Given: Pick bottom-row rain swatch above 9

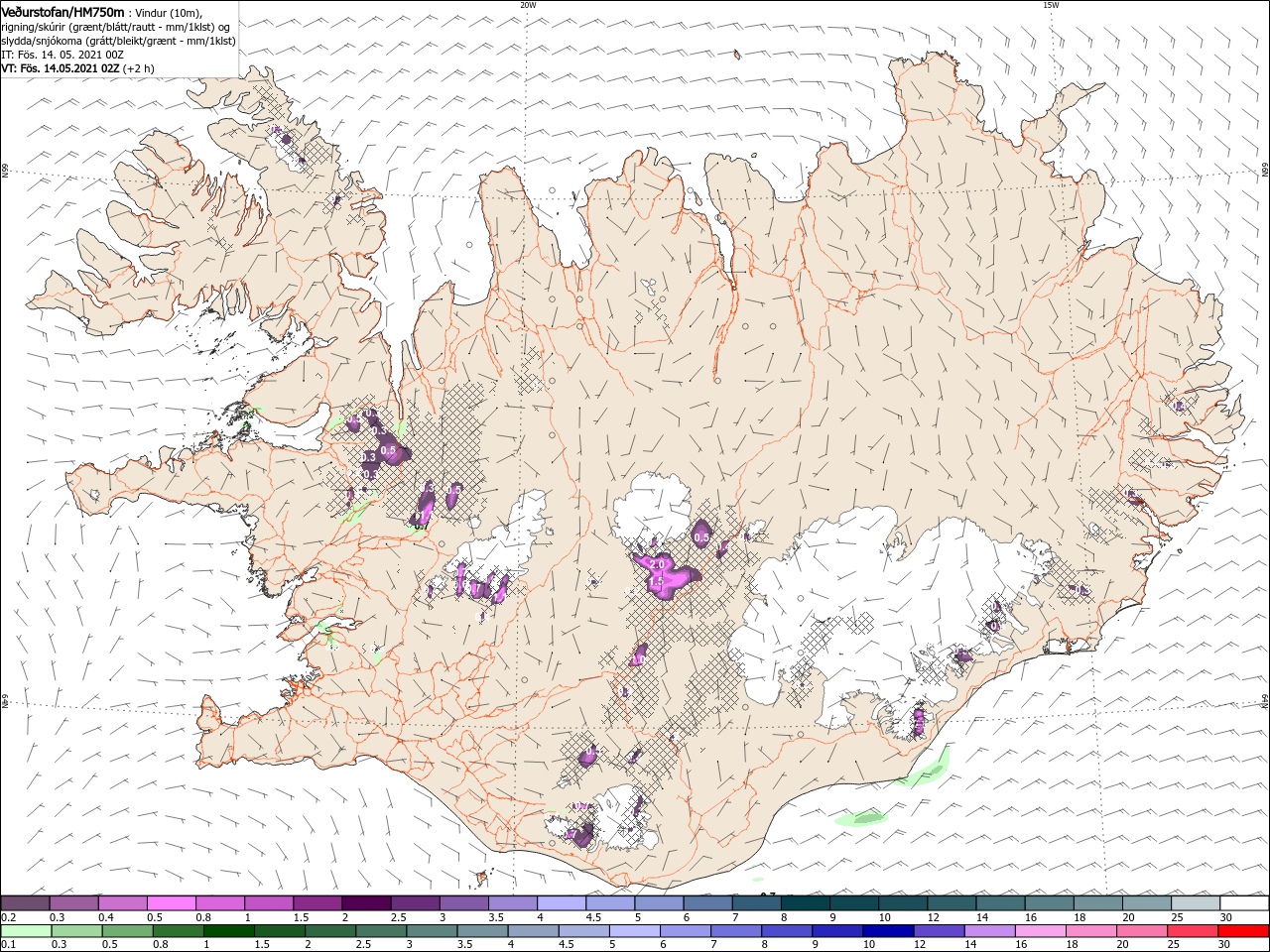Looking at the screenshot, I should (x=838, y=931).
